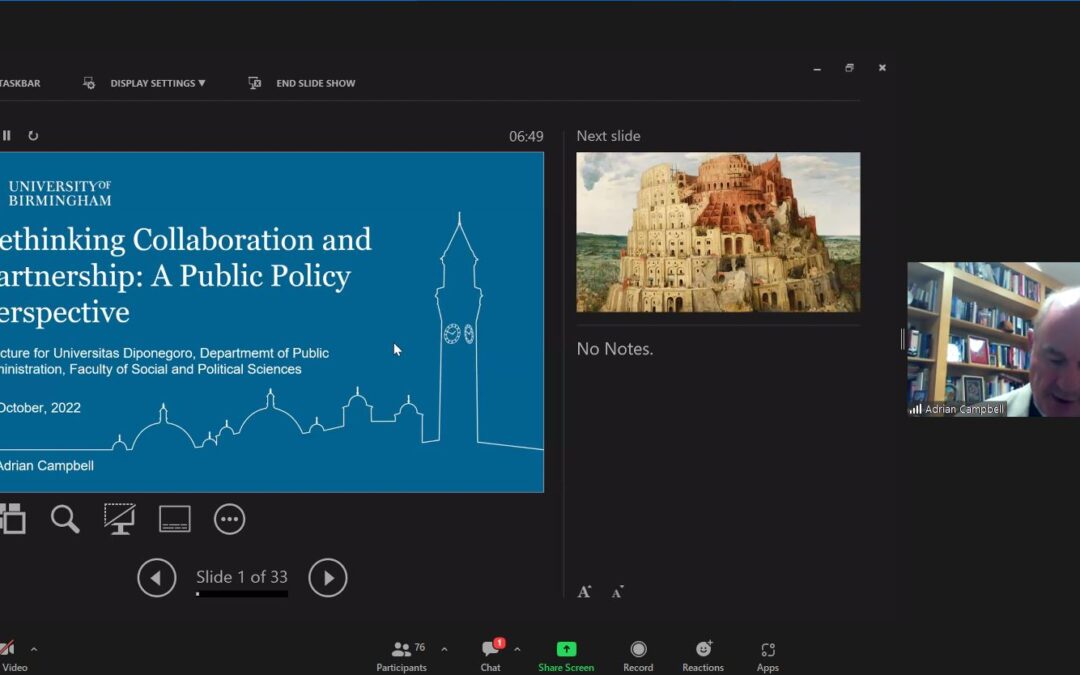Close the presenter view window

882,68
